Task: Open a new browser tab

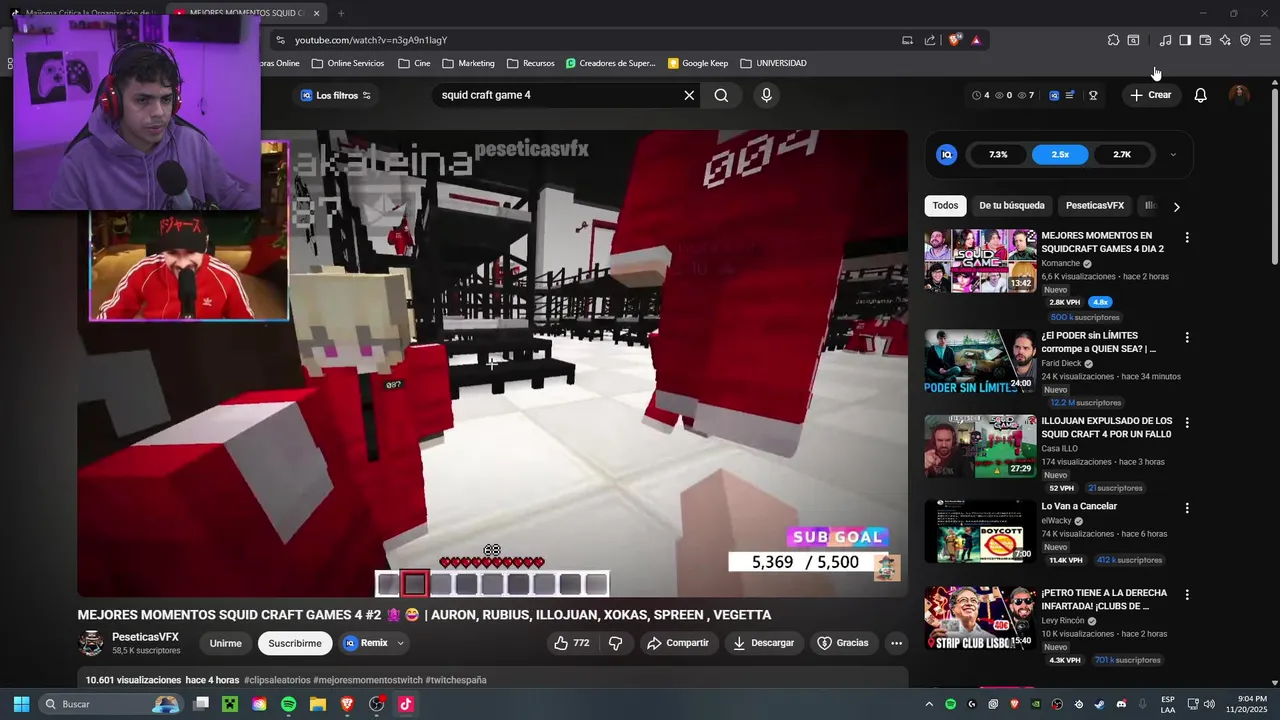Action: 341,13
